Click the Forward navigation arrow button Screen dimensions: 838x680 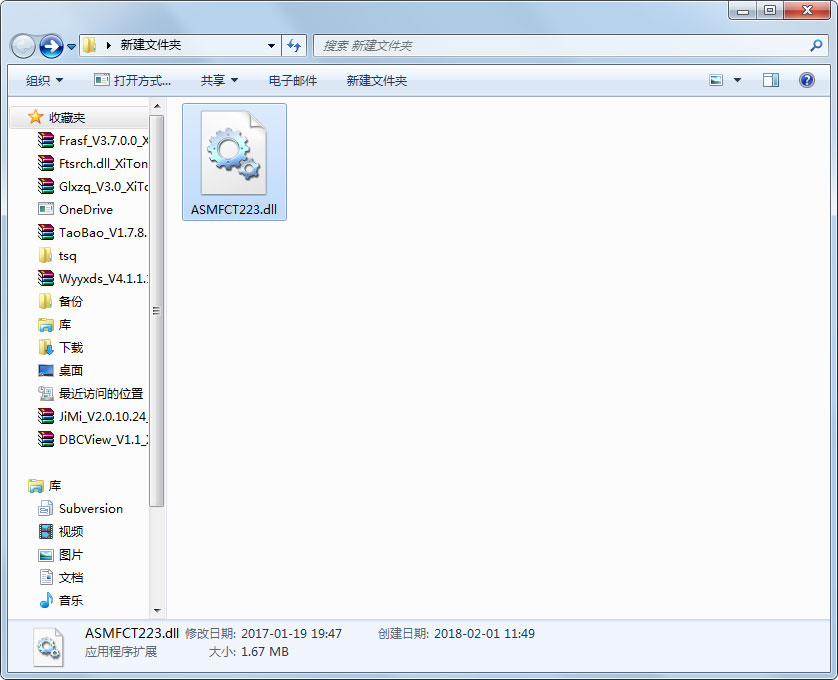(x=51, y=46)
